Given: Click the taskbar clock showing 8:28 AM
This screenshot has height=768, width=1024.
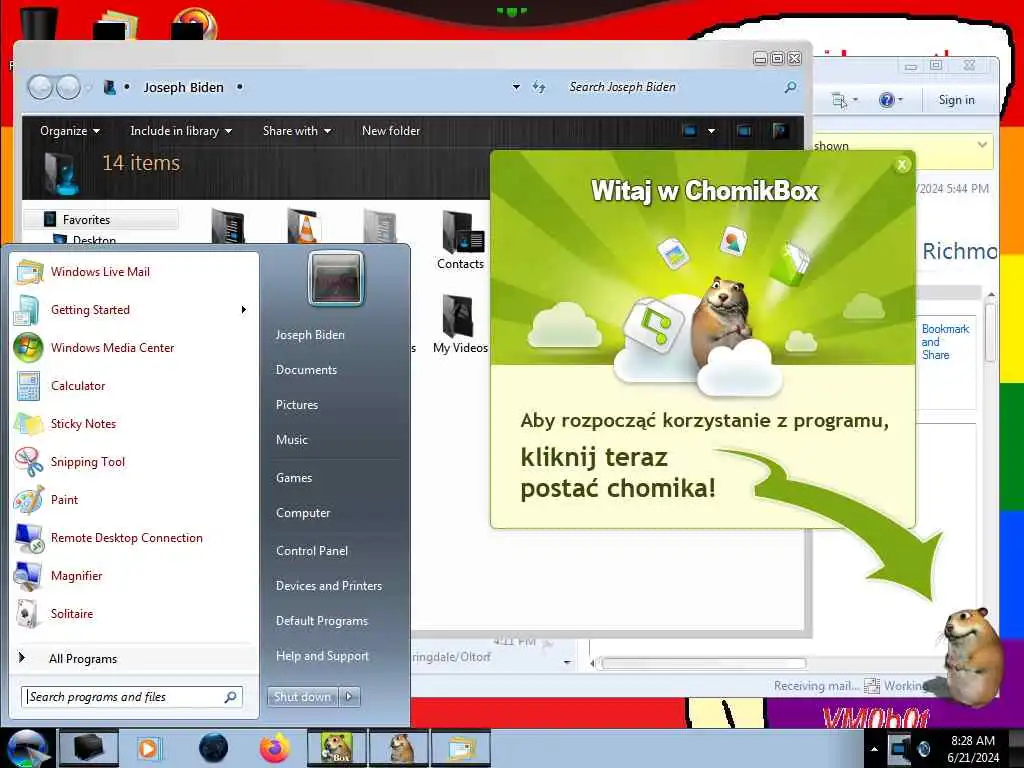Looking at the screenshot, I should tap(973, 749).
